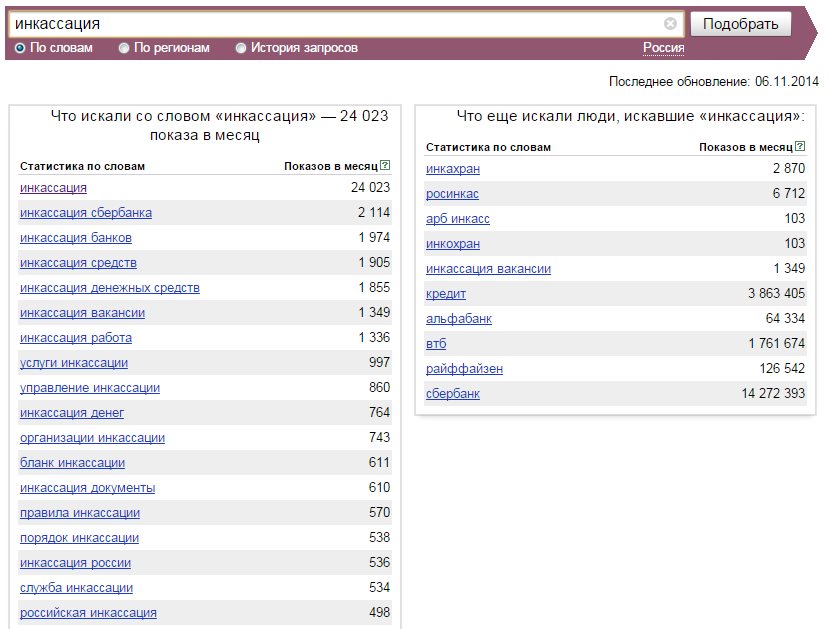Open the бланк инкассации link
830x629 pixels.
pos(73,463)
